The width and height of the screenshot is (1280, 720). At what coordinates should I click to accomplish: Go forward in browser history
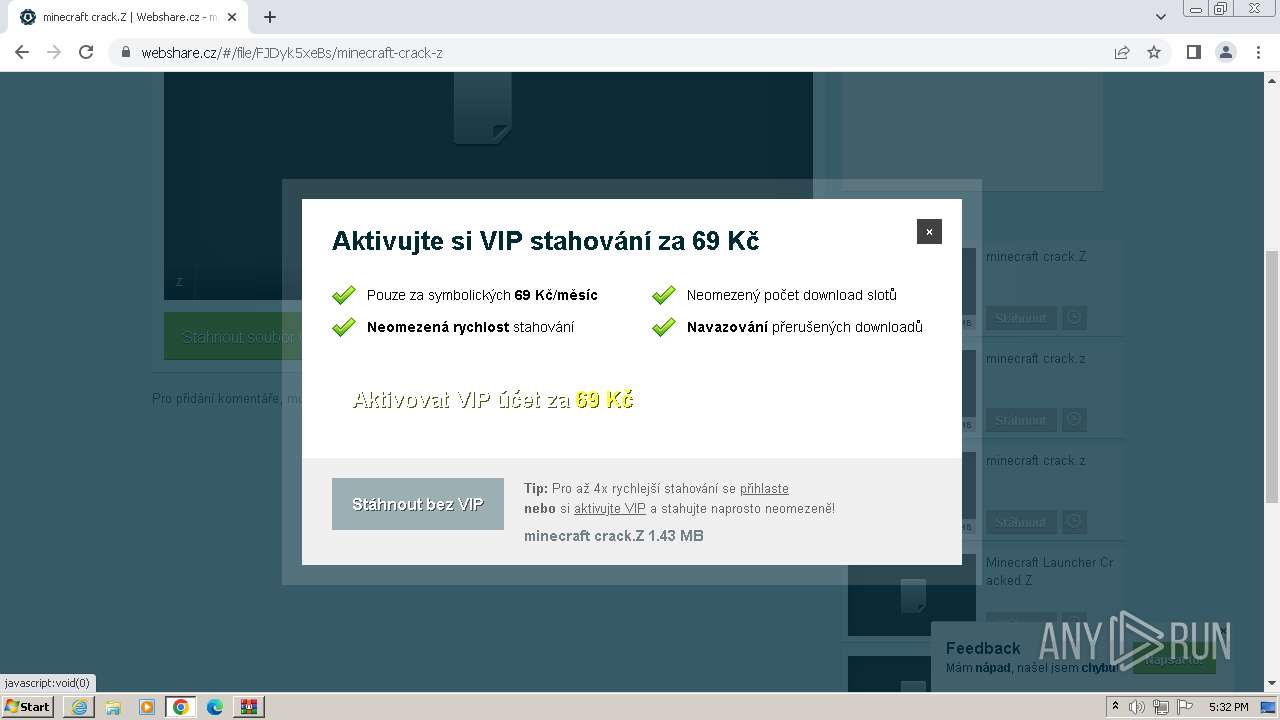54,52
